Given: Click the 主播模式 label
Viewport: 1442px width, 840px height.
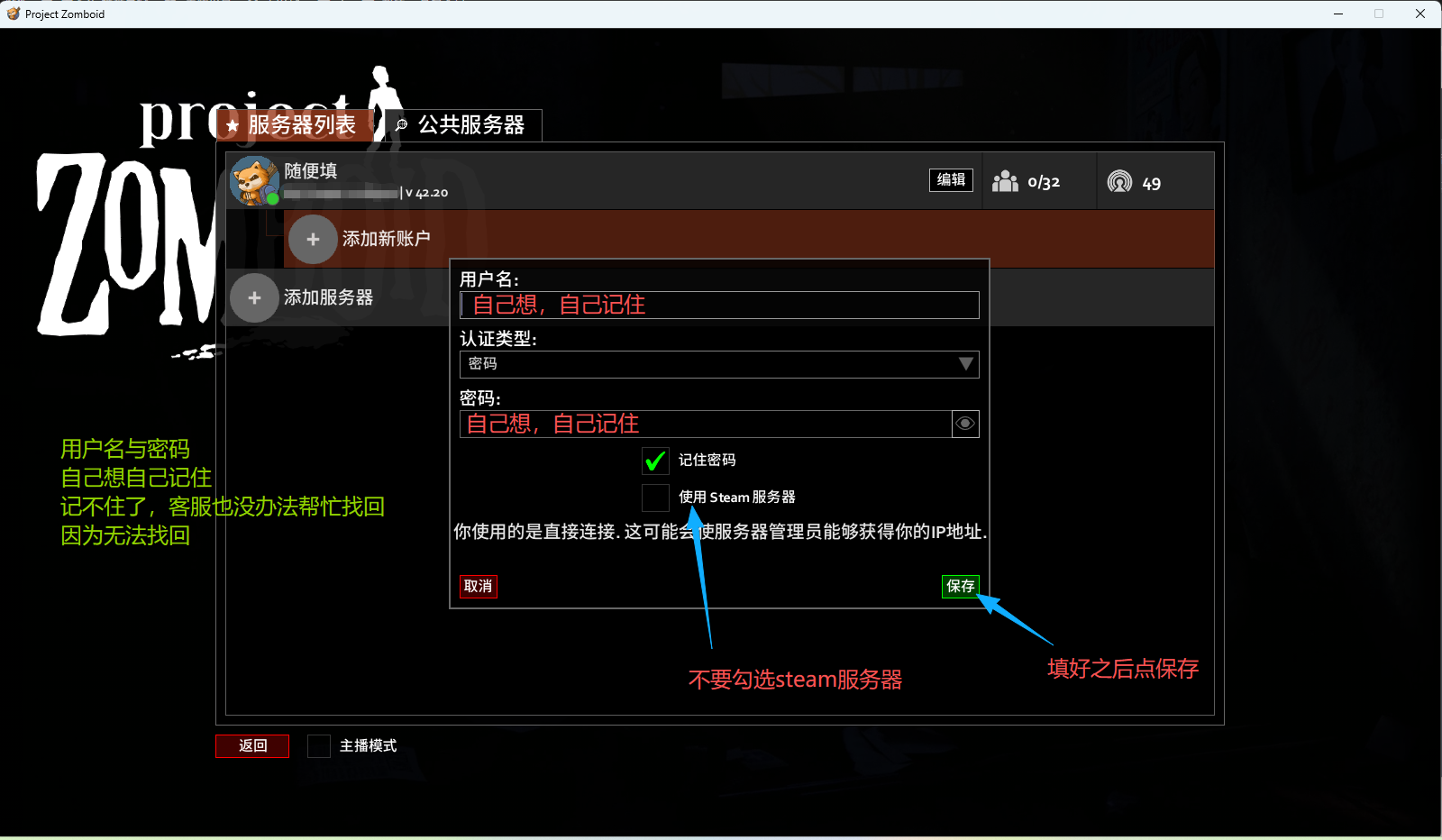Looking at the screenshot, I should tap(368, 746).
